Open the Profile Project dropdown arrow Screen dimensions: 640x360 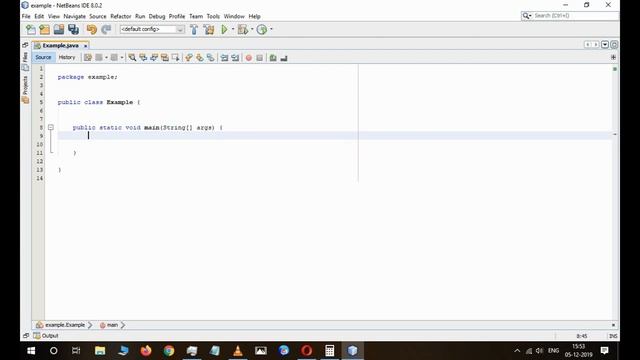271,29
